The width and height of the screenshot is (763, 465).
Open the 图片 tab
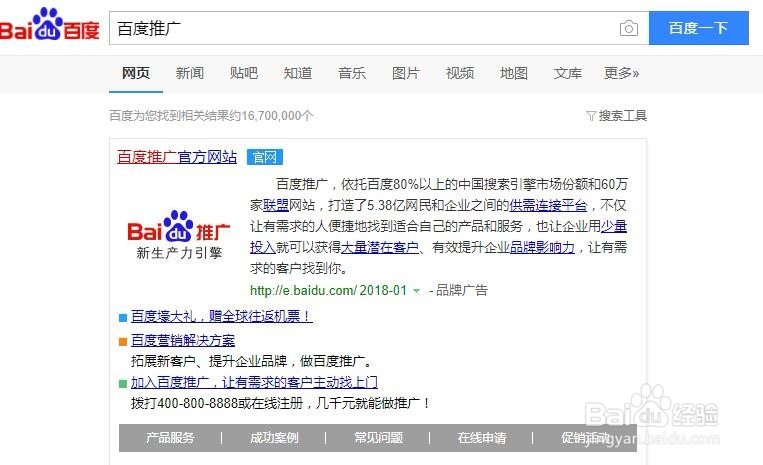(406, 73)
